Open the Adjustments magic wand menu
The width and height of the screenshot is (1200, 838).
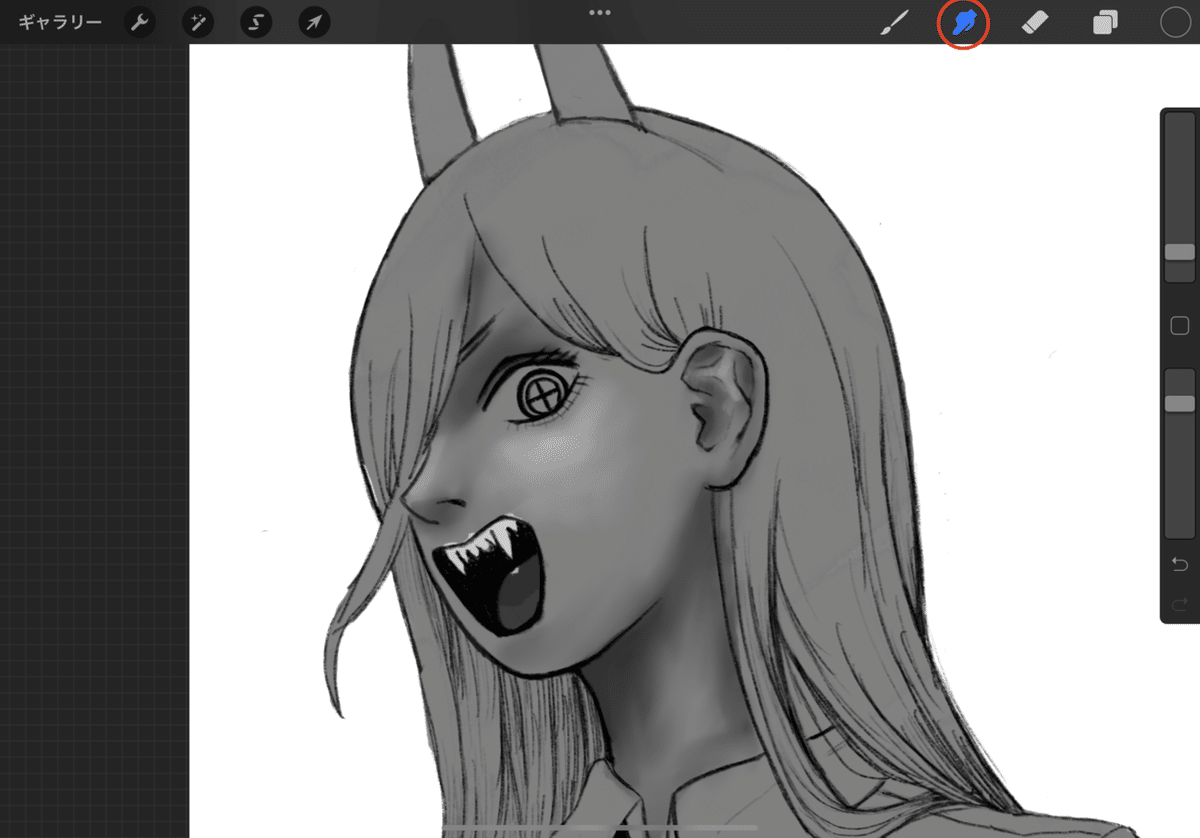[198, 22]
